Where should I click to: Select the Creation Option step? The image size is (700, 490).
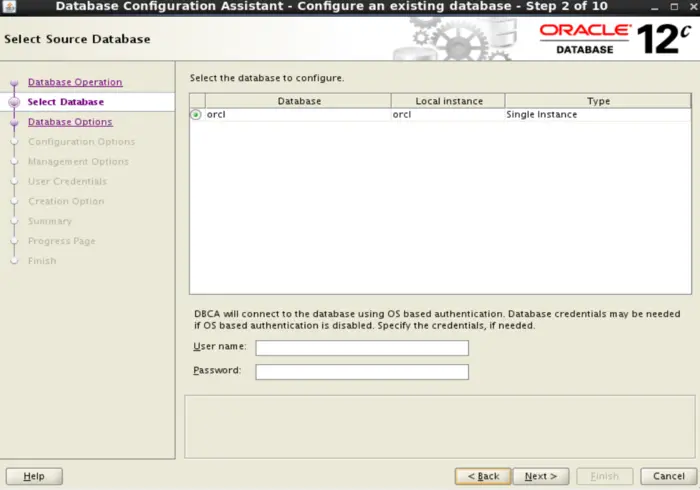[x=66, y=201]
